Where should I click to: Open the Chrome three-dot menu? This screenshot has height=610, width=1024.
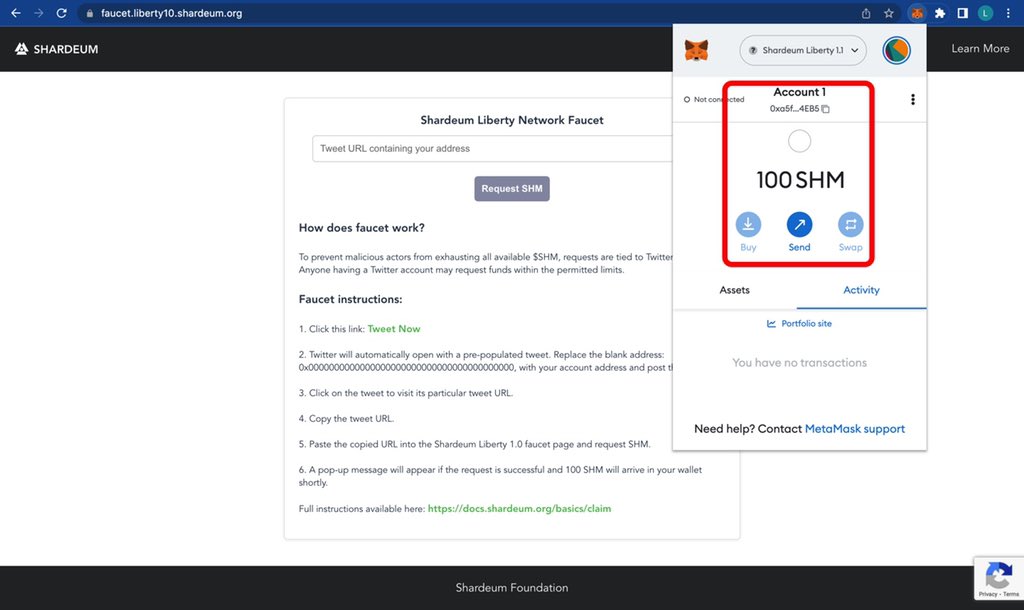coord(1008,13)
